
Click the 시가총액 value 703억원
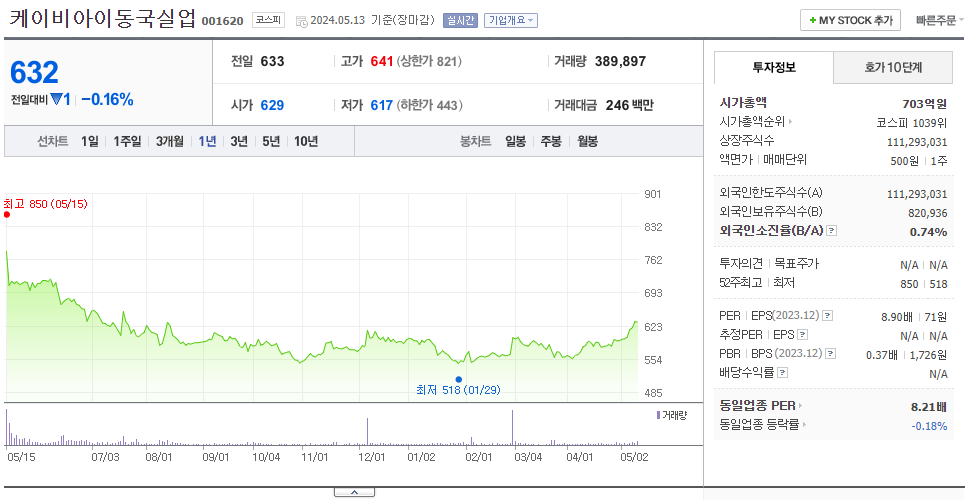click(924, 104)
